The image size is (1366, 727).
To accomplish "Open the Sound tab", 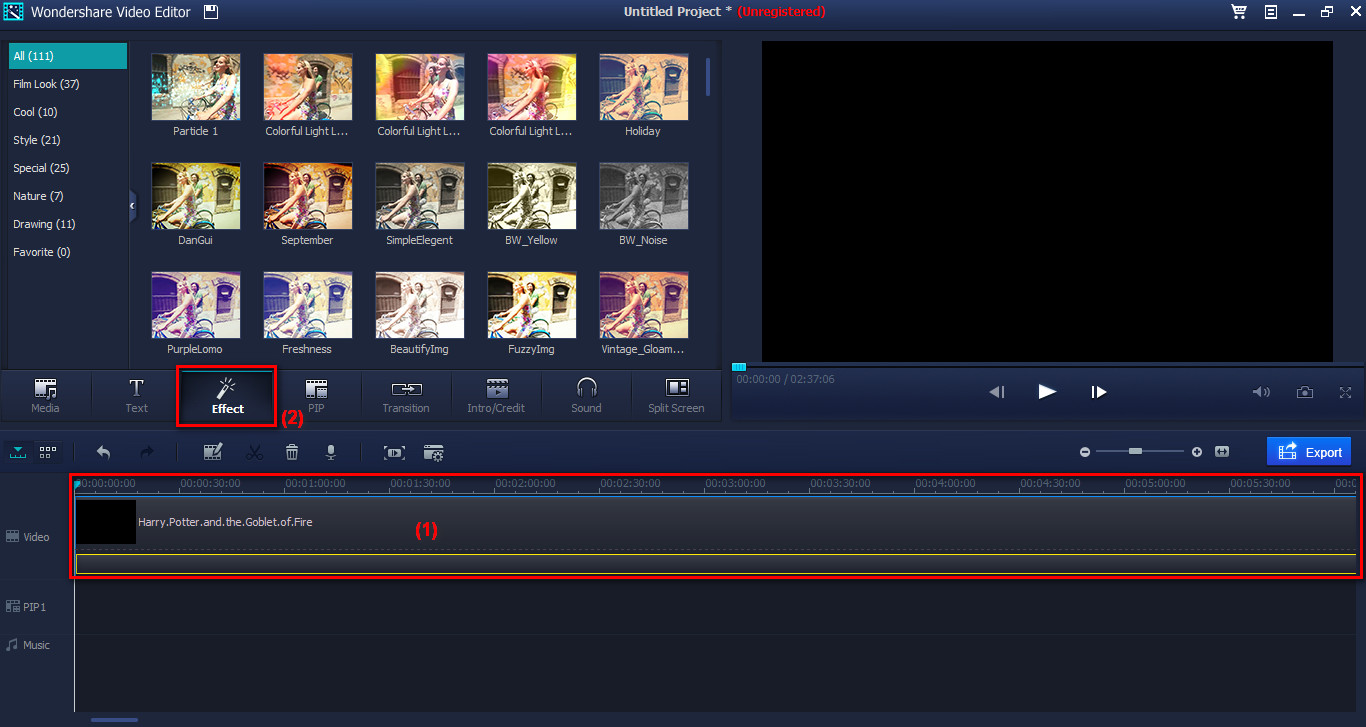I will pos(586,396).
